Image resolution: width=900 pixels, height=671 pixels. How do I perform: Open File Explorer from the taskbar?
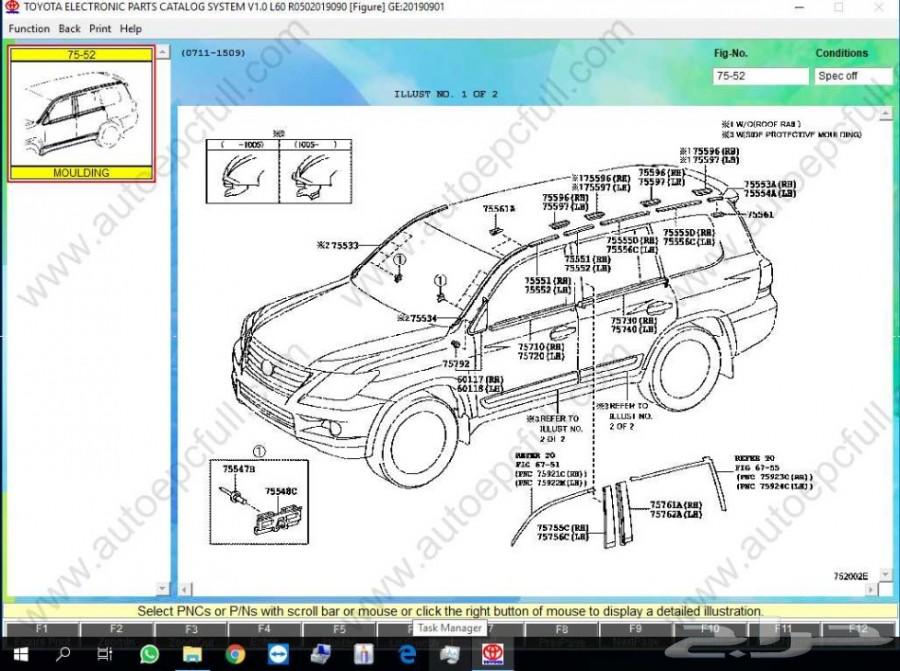[192, 654]
